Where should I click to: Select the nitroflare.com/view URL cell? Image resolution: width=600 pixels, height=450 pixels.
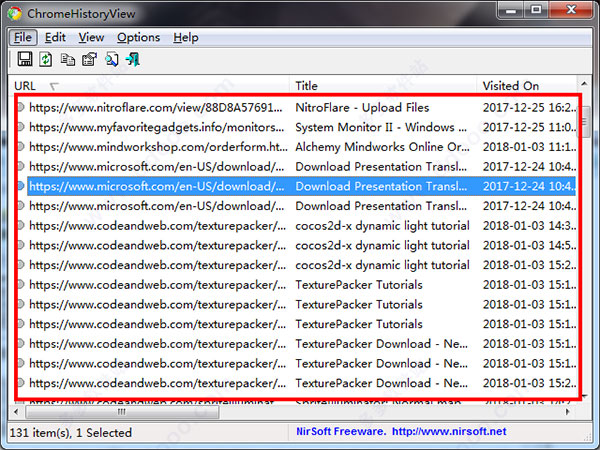[156, 108]
